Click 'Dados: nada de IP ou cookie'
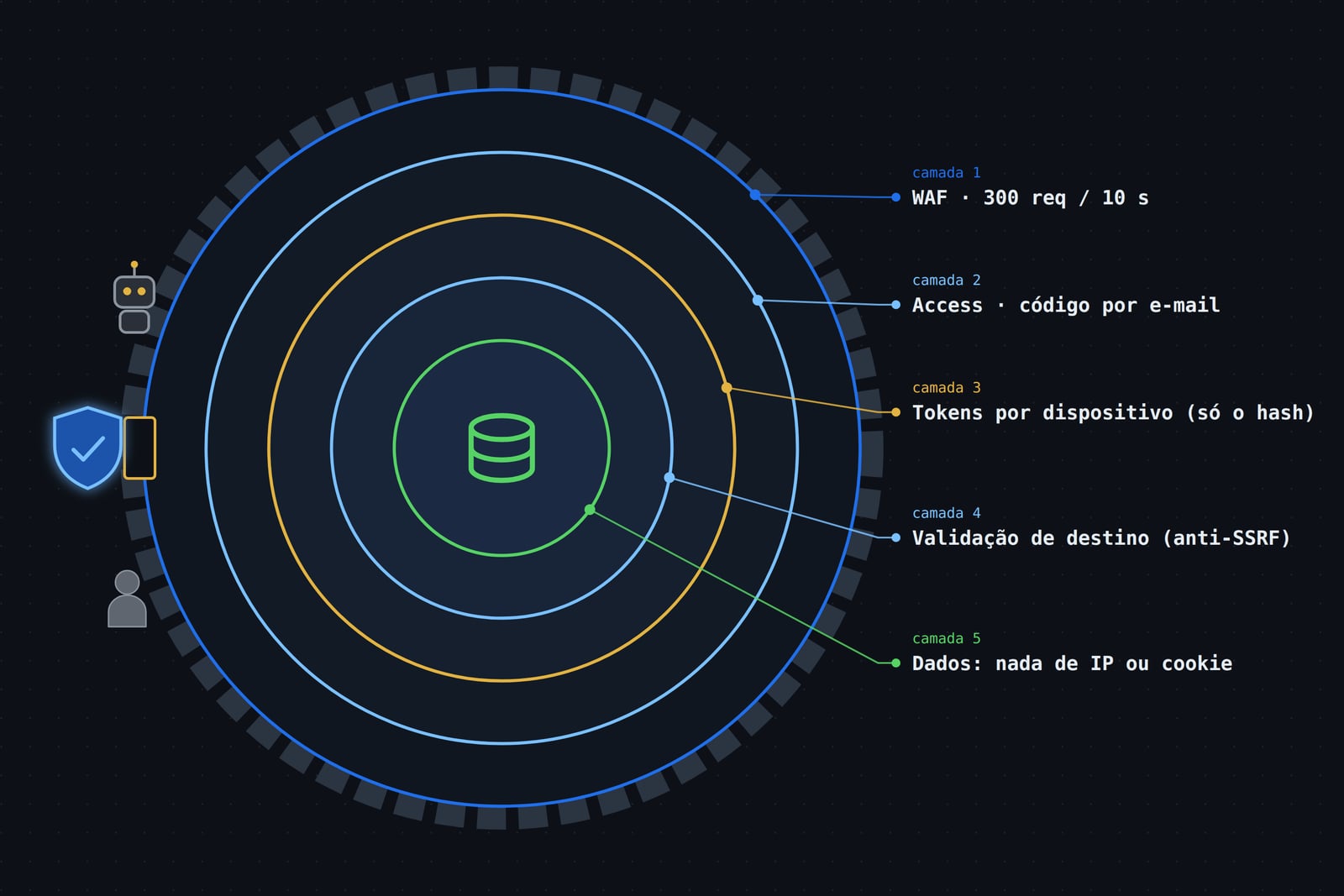Image resolution: width=1344 pixels, height=896 pixels. coord(1072,664)
